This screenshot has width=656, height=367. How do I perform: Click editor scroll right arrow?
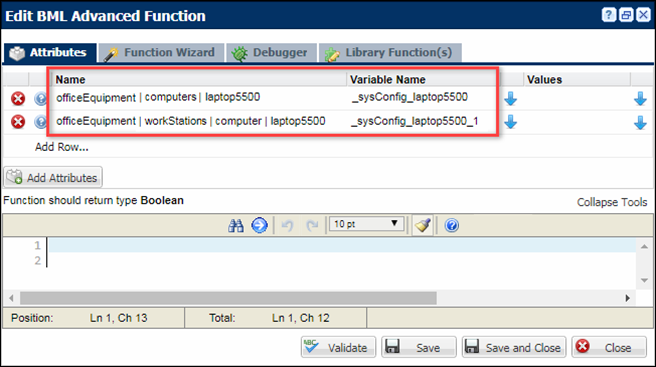pos(628,298)
